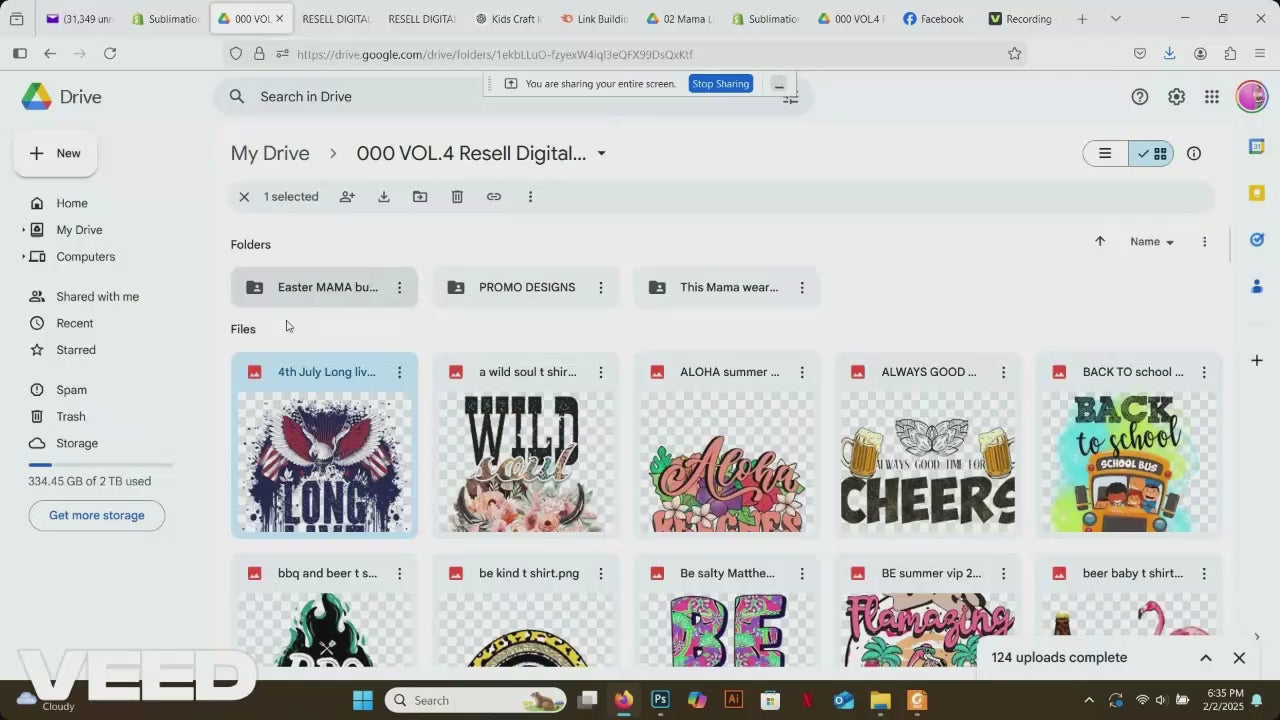Open the Name sort dropdown
This screenshot has height=720, width=1280.
coord(1152,242)
